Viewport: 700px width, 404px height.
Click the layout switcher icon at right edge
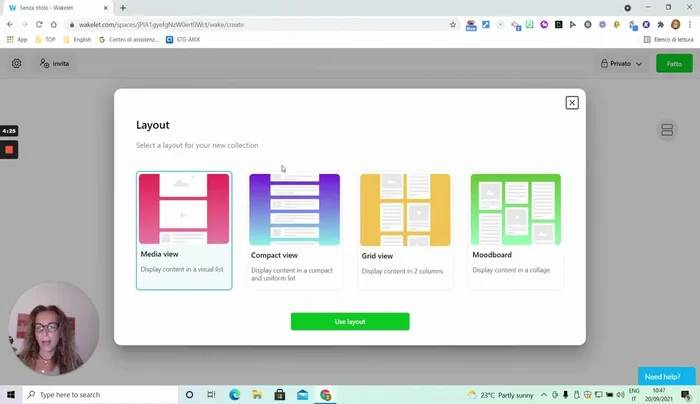pos(667,130)
